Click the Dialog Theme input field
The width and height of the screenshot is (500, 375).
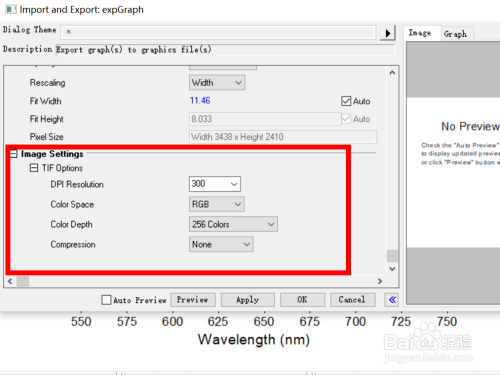[218, 32]
